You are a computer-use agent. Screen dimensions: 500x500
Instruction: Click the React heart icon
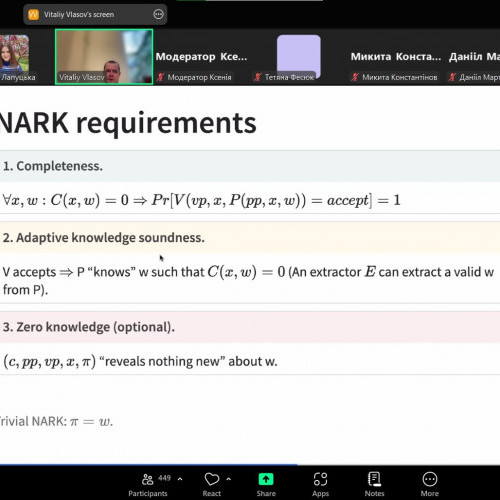212,480
